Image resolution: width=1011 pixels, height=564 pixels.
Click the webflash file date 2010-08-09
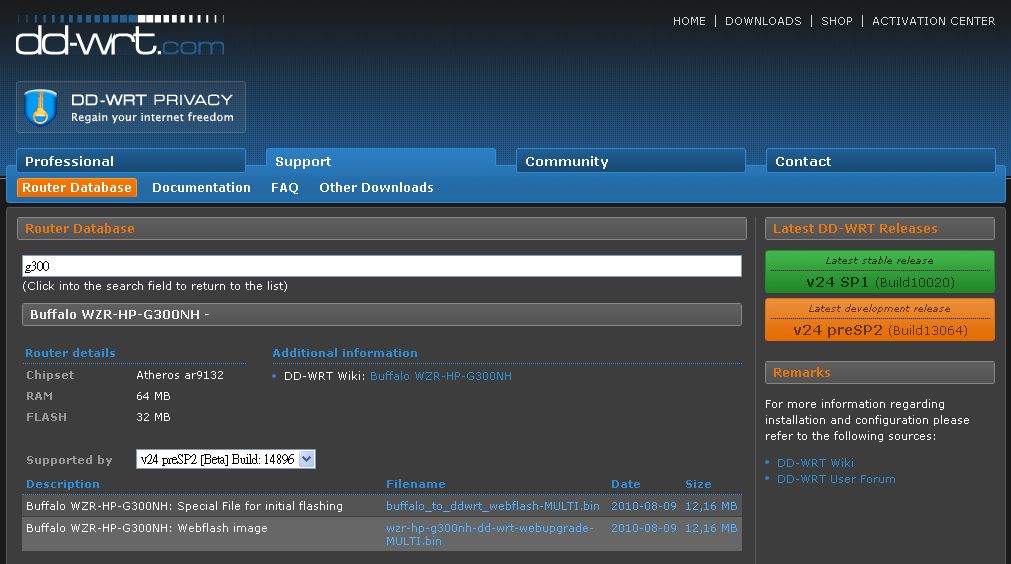pos(643,506)
